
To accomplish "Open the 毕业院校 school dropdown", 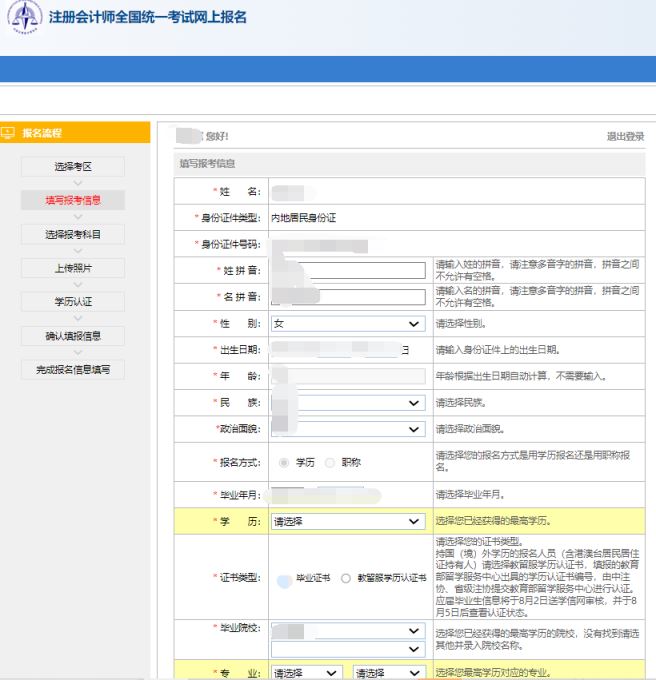I will pyautogui.click(x=347, y=631).
